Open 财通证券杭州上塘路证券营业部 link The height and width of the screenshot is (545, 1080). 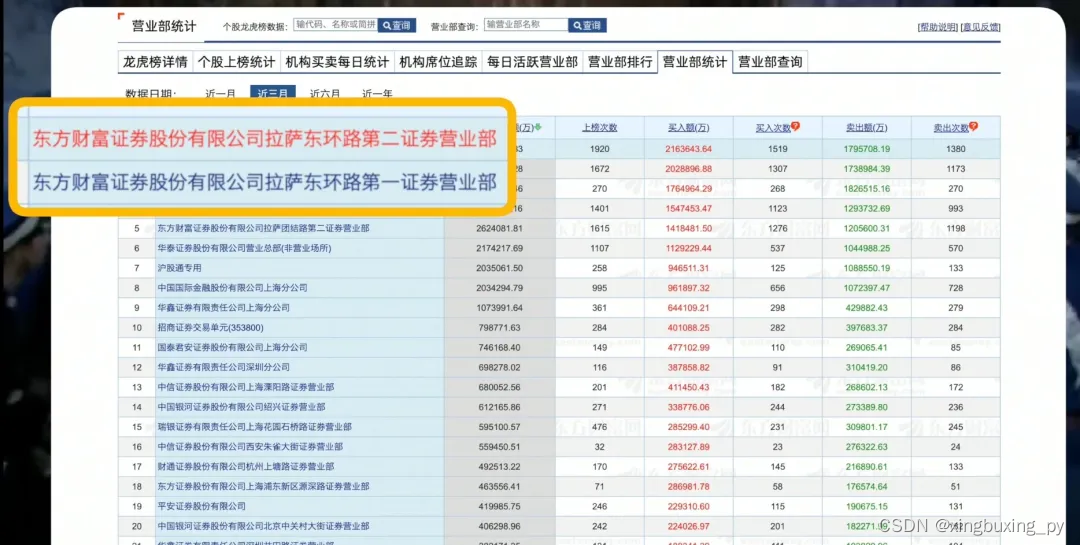pos(245,466)
